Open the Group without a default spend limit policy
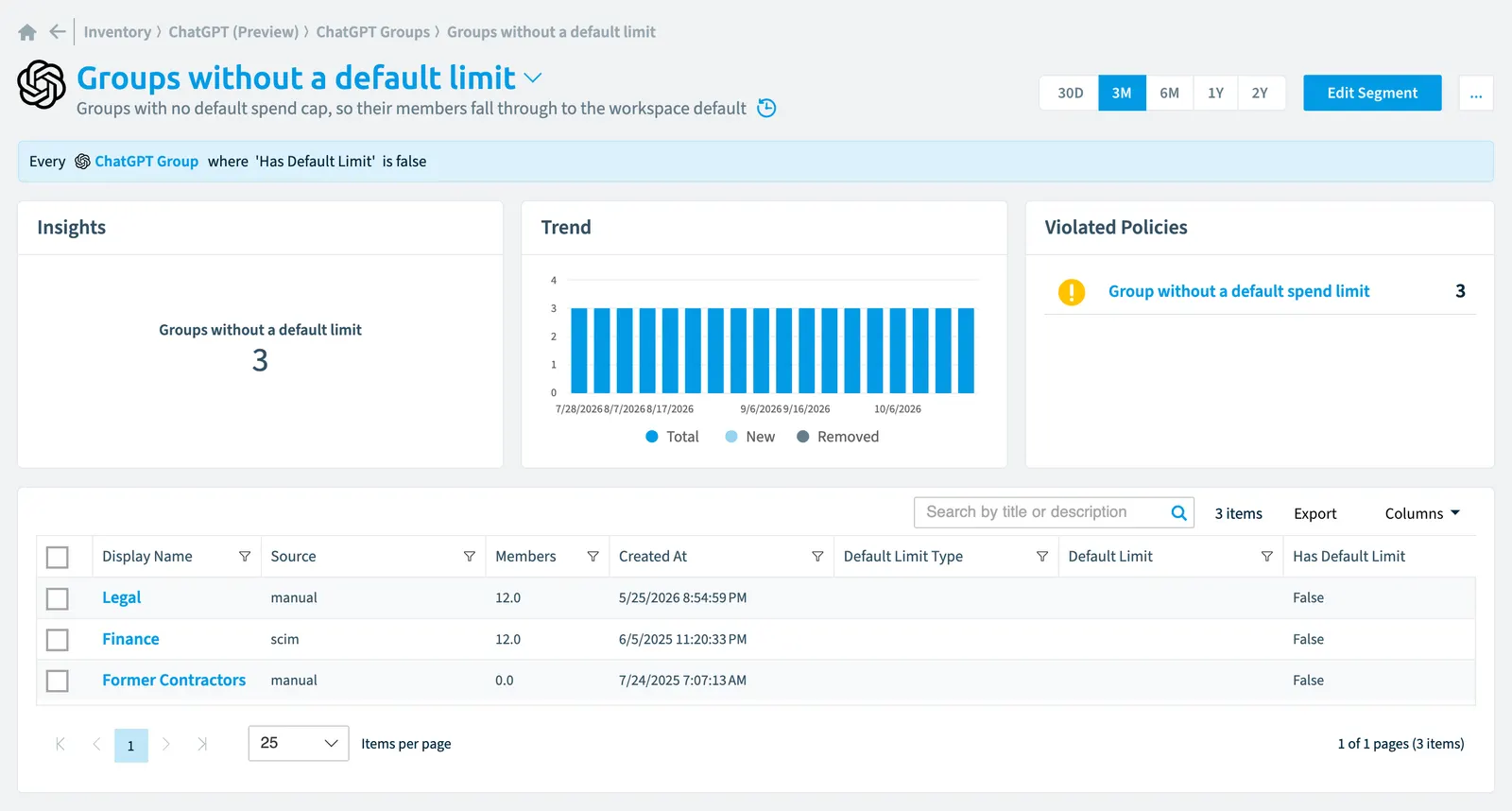This screenshot has width=1512, height=811. click(1239, 291)
